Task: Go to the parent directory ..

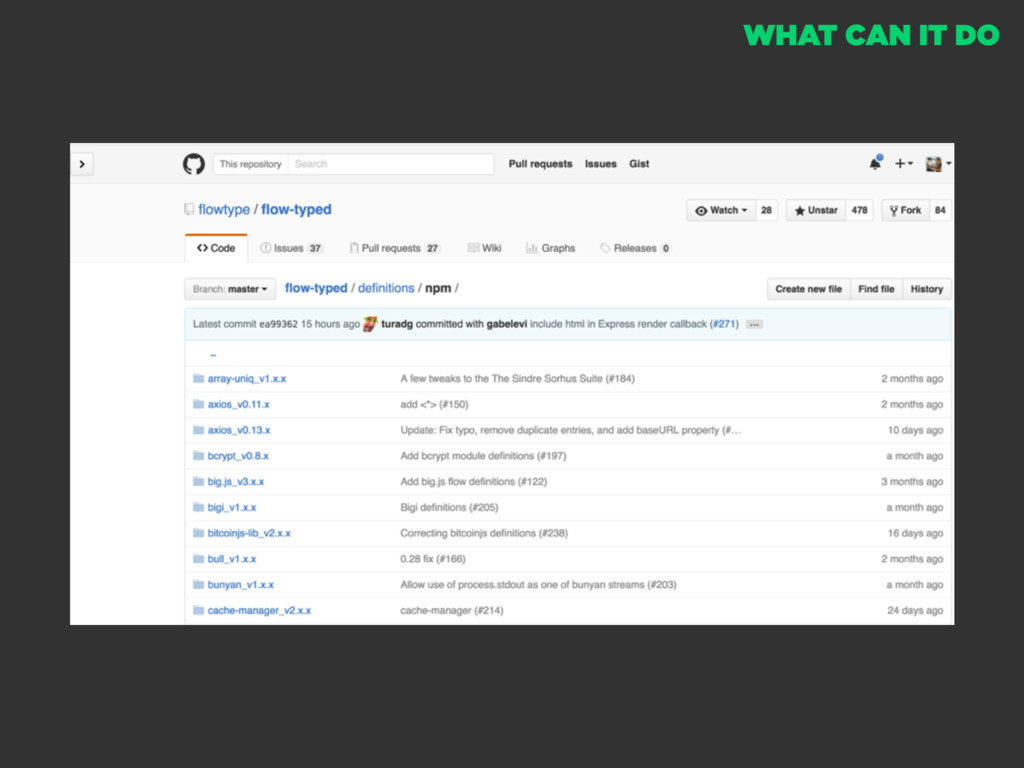Action: (x=213, y=354)
